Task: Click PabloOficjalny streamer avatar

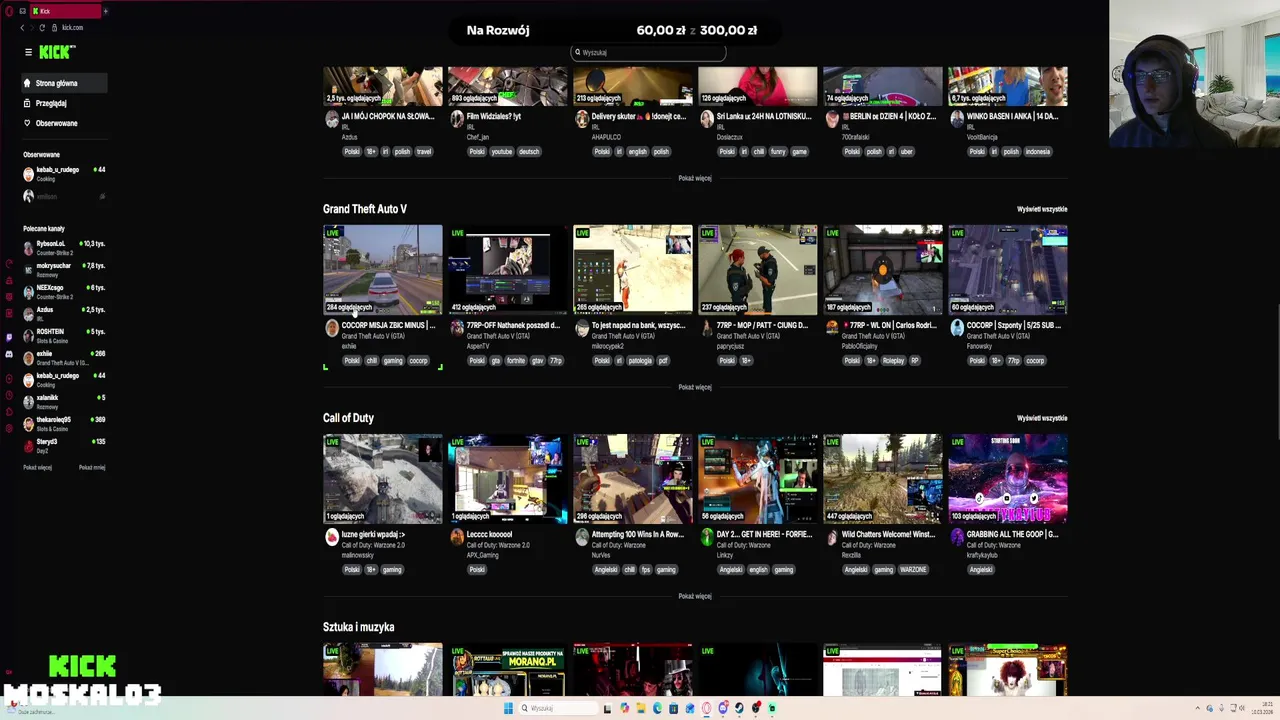Action: [832, 328]
